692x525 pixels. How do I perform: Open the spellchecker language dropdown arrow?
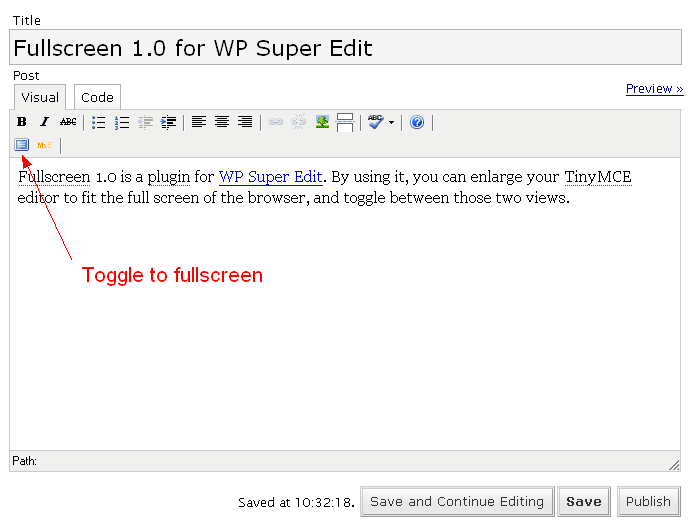click(391, 123)
